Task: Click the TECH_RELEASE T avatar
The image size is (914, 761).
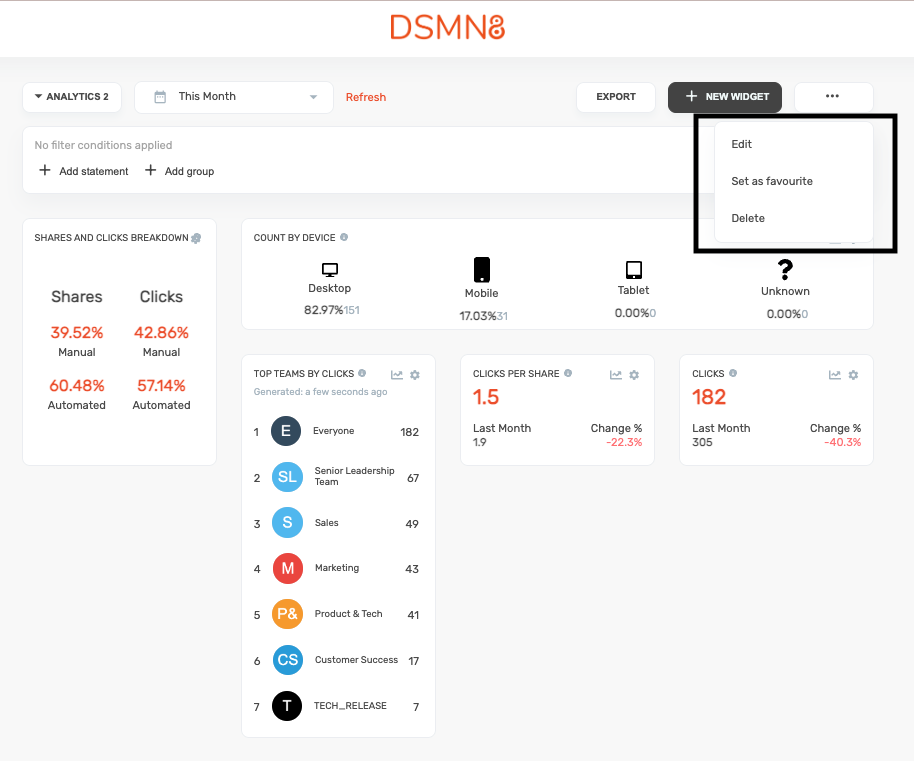Action: click(287, 706)
